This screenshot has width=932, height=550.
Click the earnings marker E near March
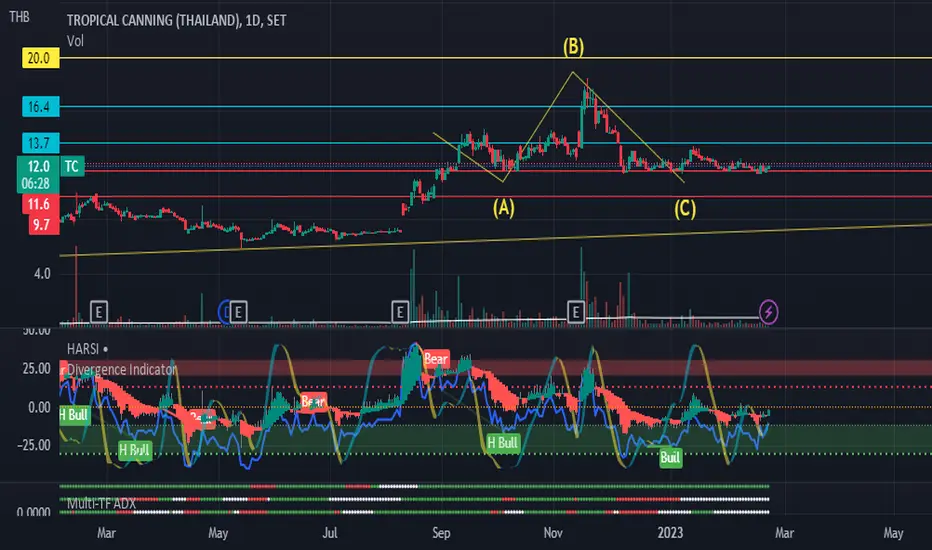(x=99, y=312)
